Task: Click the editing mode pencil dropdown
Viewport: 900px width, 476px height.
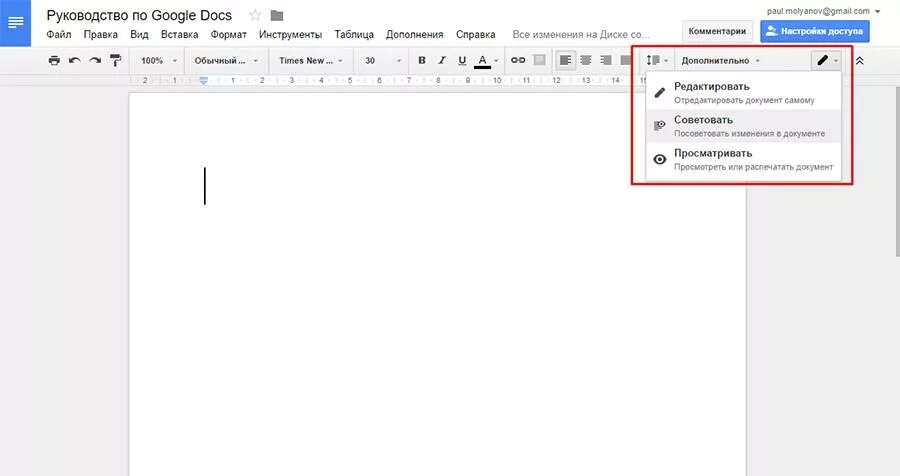Action: [x=827, y=60]
